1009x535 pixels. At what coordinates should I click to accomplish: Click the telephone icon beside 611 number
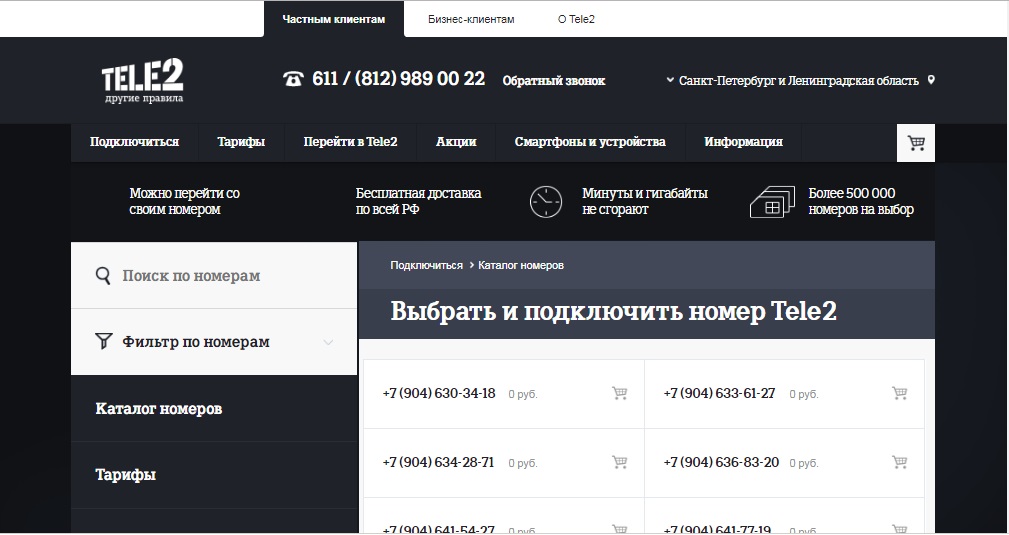pyautogui.click(x=293, y=79)
